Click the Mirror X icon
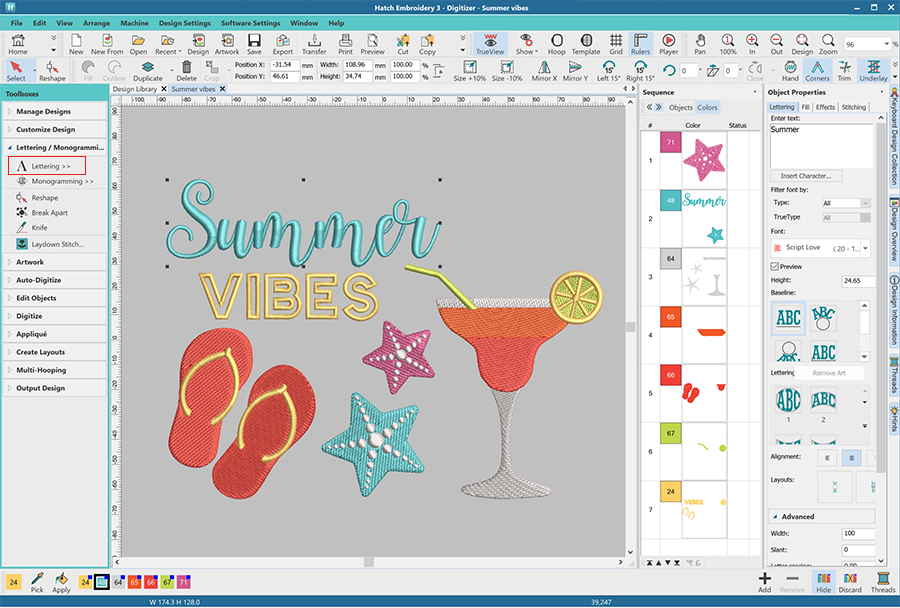 pyautogui.click(x=544, y=71)
